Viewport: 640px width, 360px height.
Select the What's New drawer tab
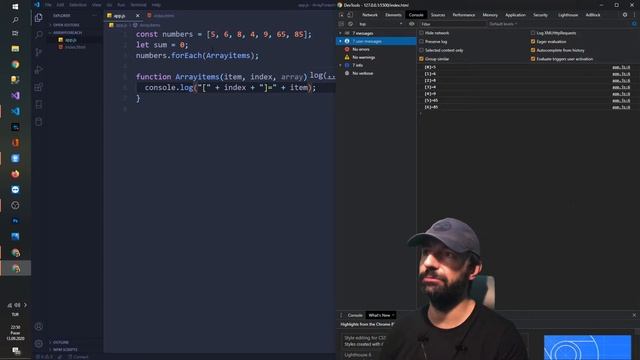(380, 315)
